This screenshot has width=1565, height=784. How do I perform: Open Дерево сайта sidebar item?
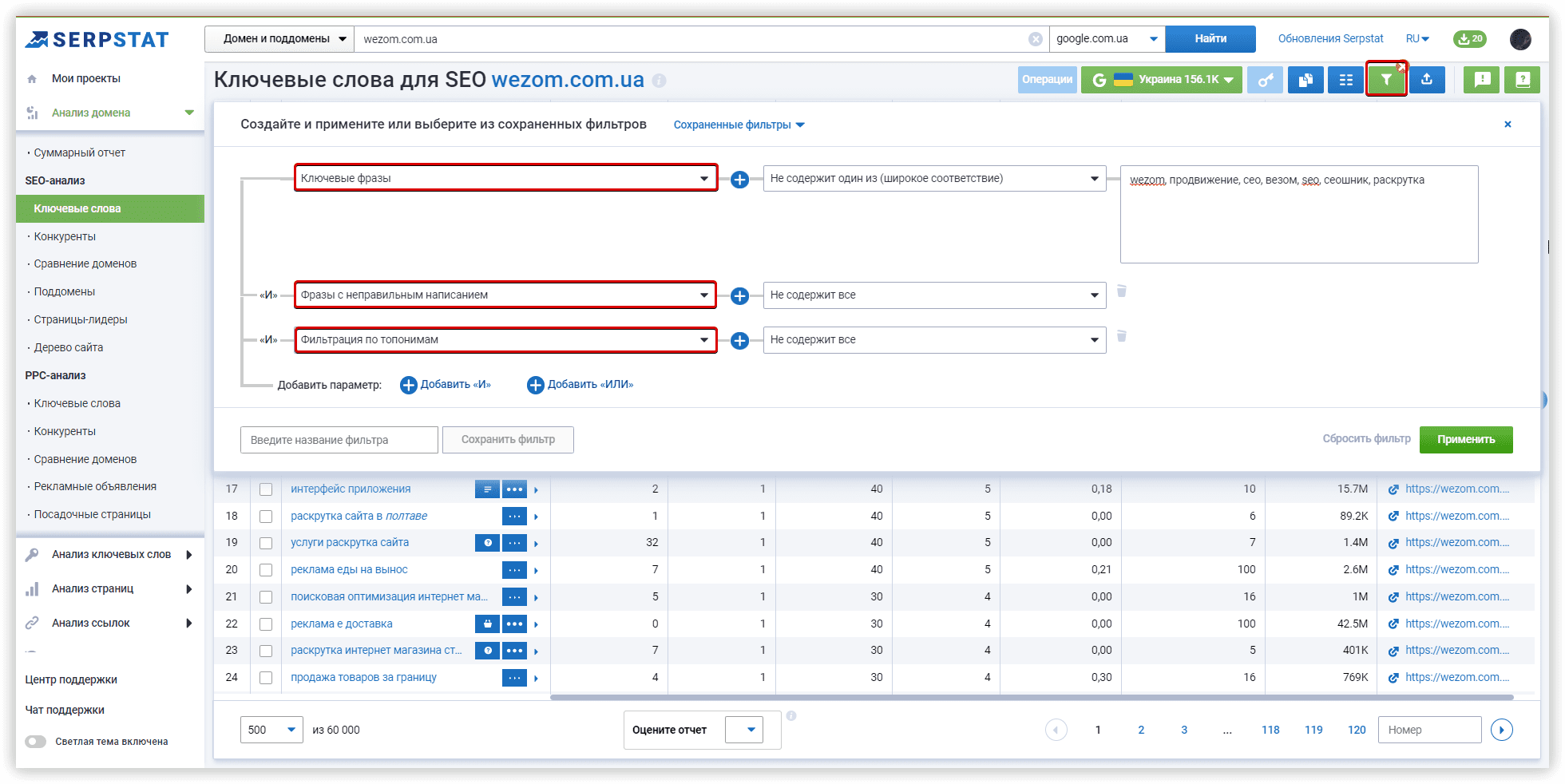pos(68,347)
